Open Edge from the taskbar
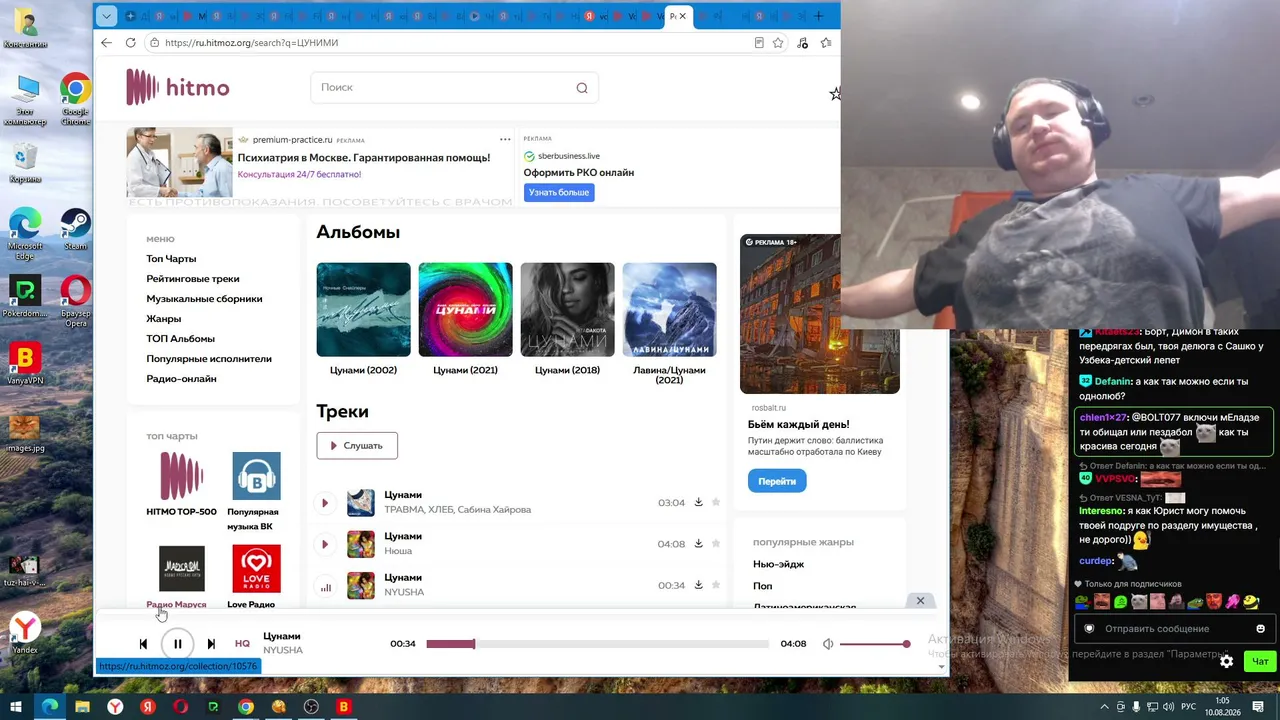Image resolution: width=1280 pixels, height=720 pixels. (49, 707)
